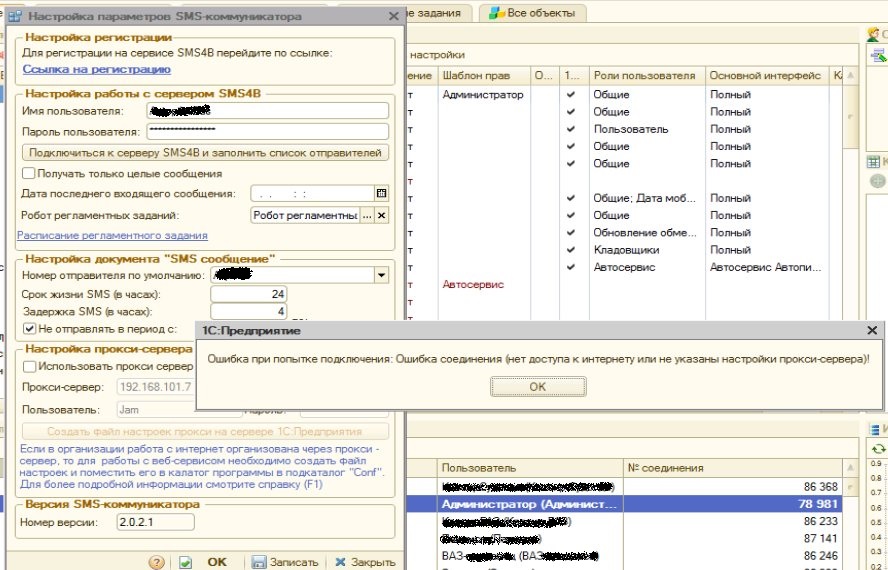Clear the Робот регламентных заданий field with X

(382, 215)
